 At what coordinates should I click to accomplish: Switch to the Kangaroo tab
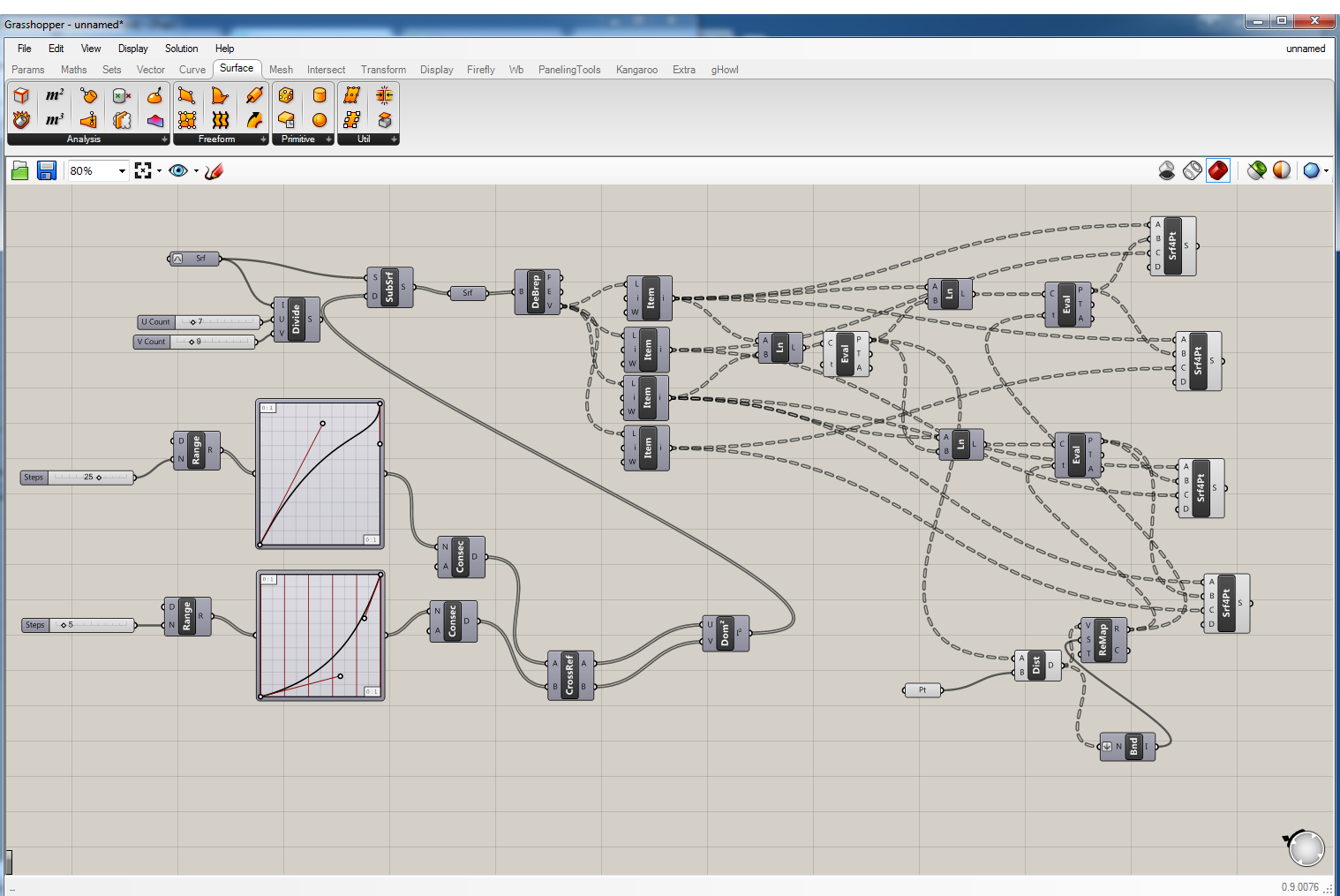point(636,70)
